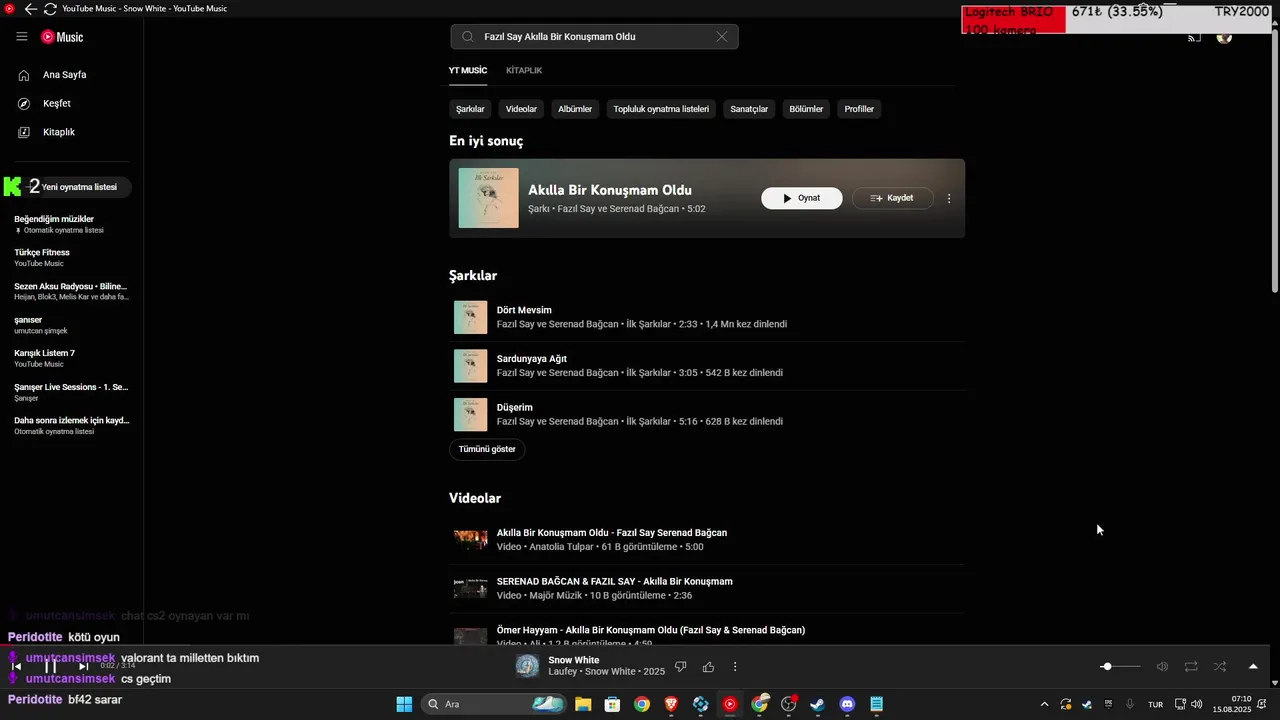
Task: Click the YouTube Music logo
Action: pyautogui.click(x=62, y=37)
